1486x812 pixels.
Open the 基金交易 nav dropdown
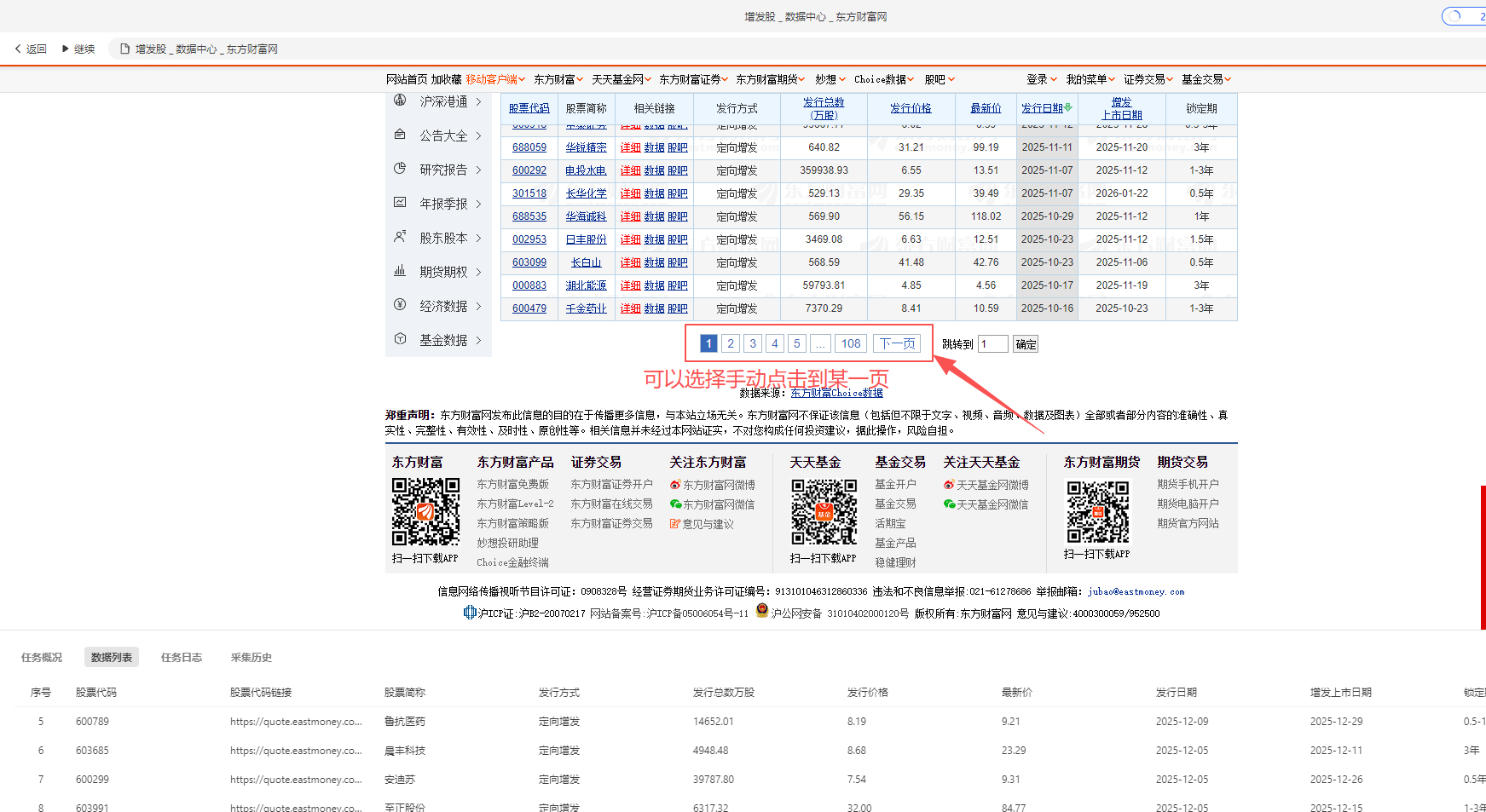(1206, 79)
